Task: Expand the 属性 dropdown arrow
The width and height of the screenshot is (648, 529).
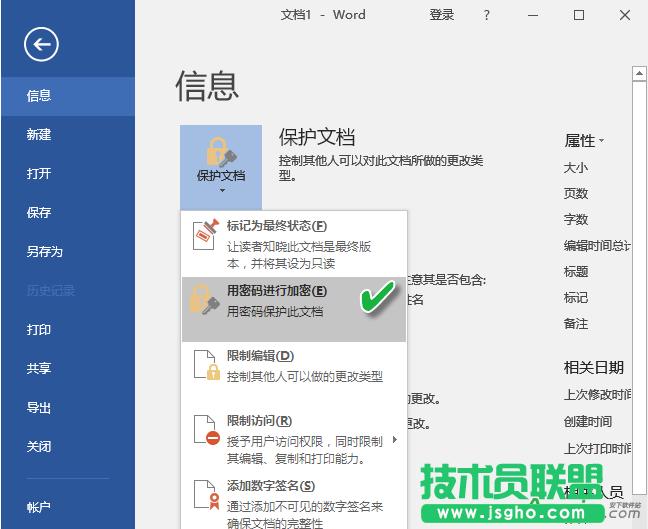Action: coord(602,142)
